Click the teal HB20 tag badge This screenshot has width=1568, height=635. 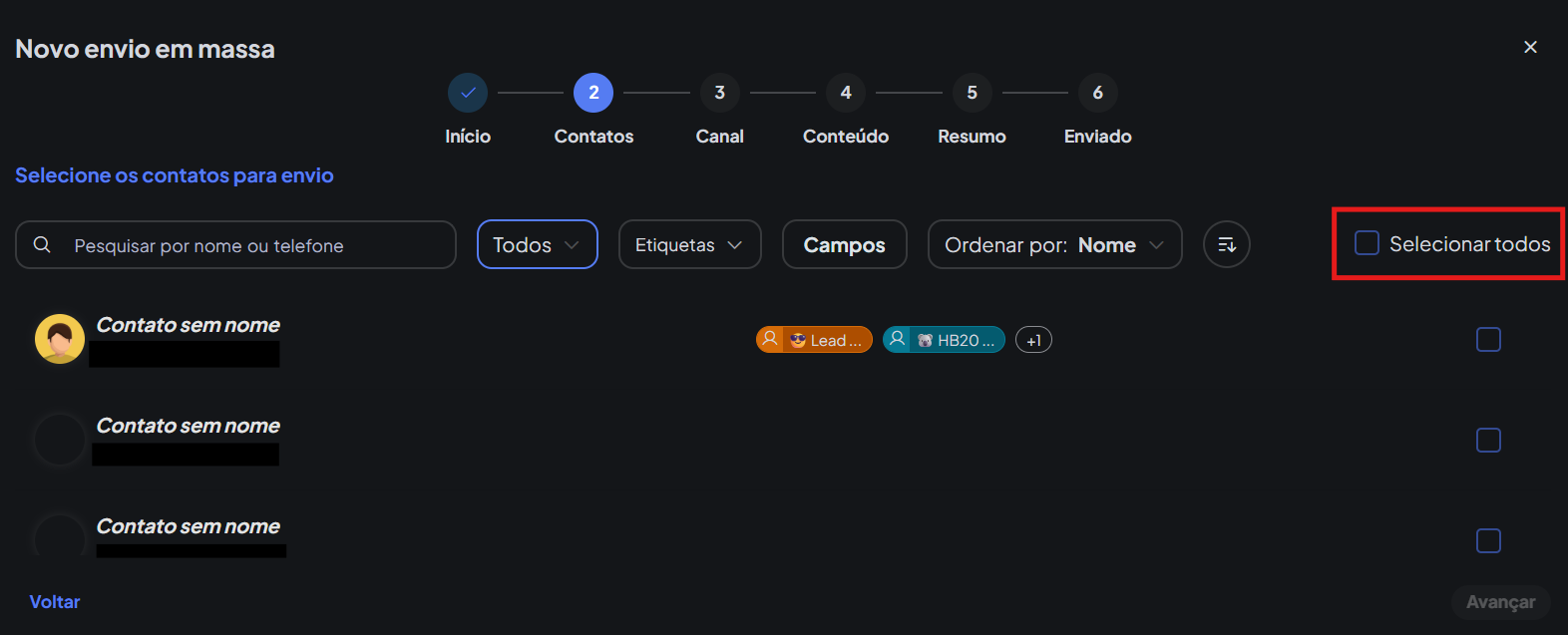tap(944, 340)
